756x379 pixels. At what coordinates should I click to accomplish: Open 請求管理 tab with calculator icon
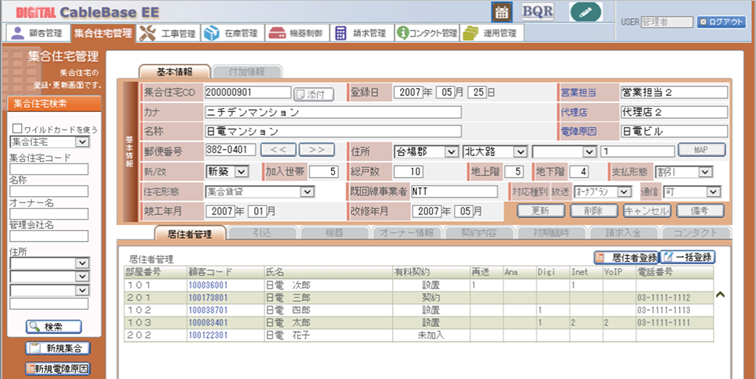[x=361, y=33]
